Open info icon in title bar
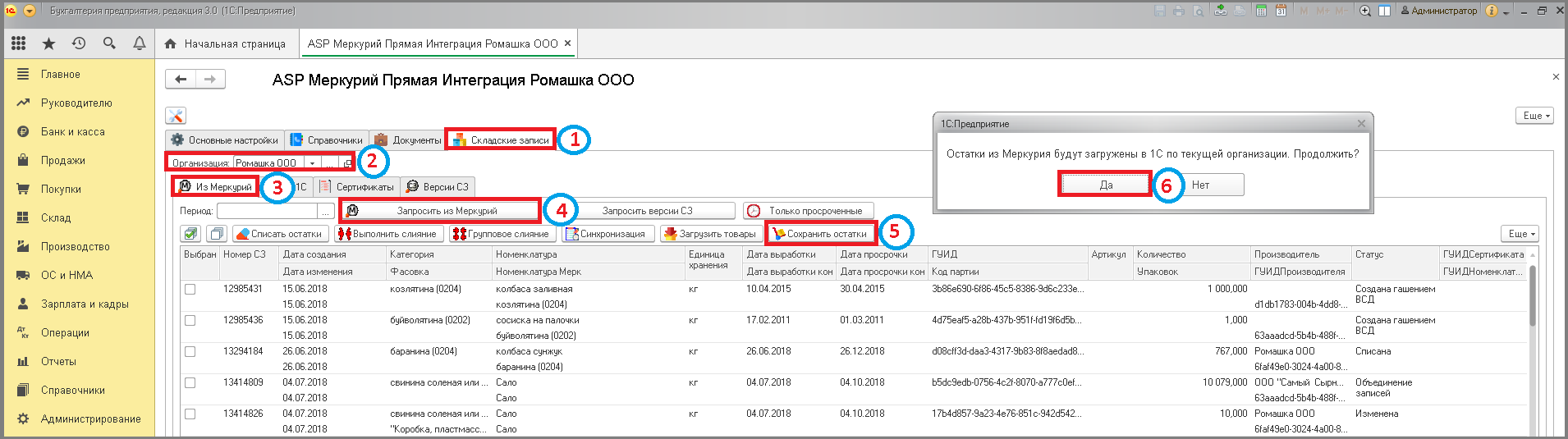 1492,11
